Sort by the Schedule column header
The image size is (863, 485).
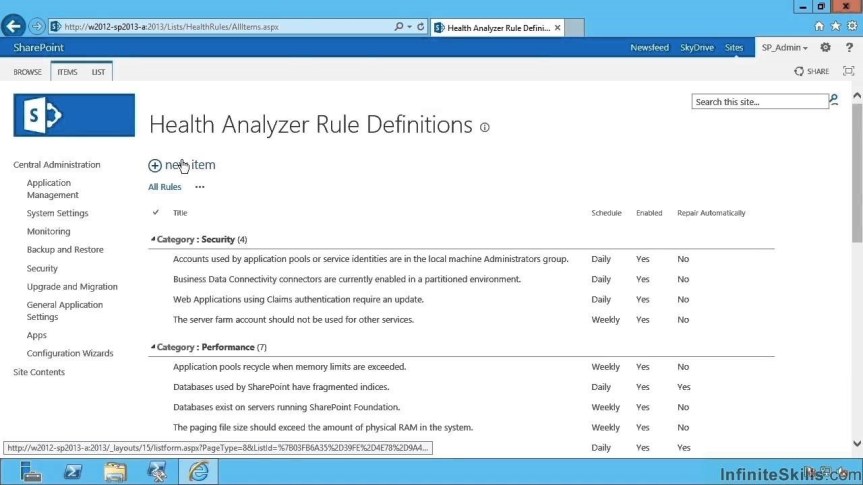click(606, 212)
